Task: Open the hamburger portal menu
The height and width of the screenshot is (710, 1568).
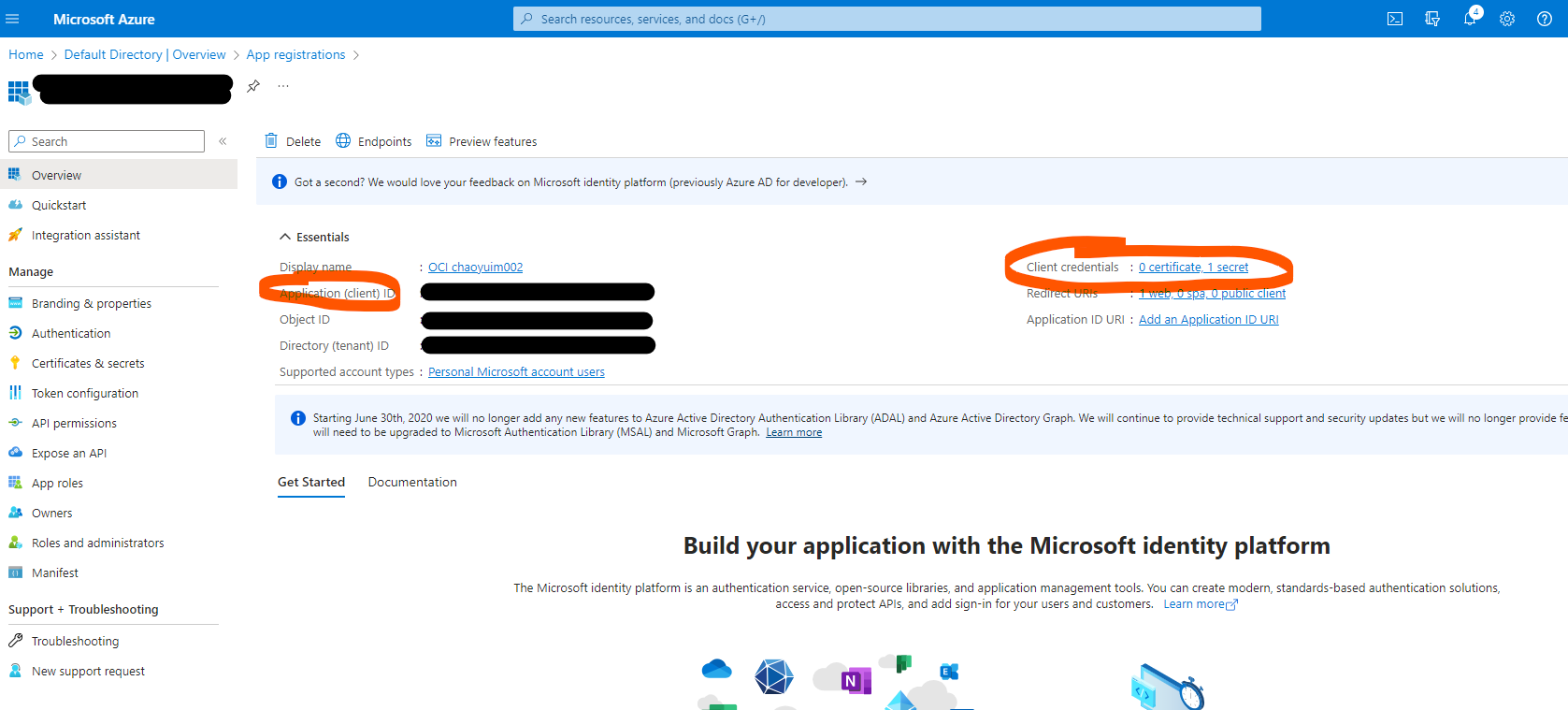Action: (12, 19)
